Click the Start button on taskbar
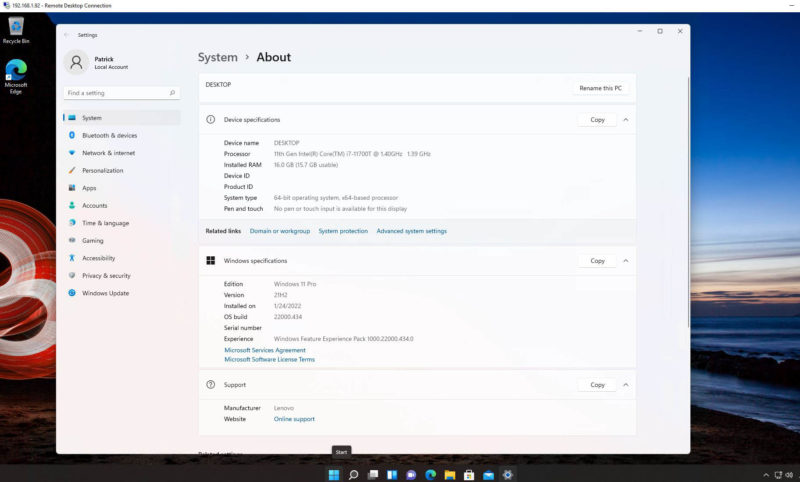Viewport: 800px width, 482px height. point(333,474)
